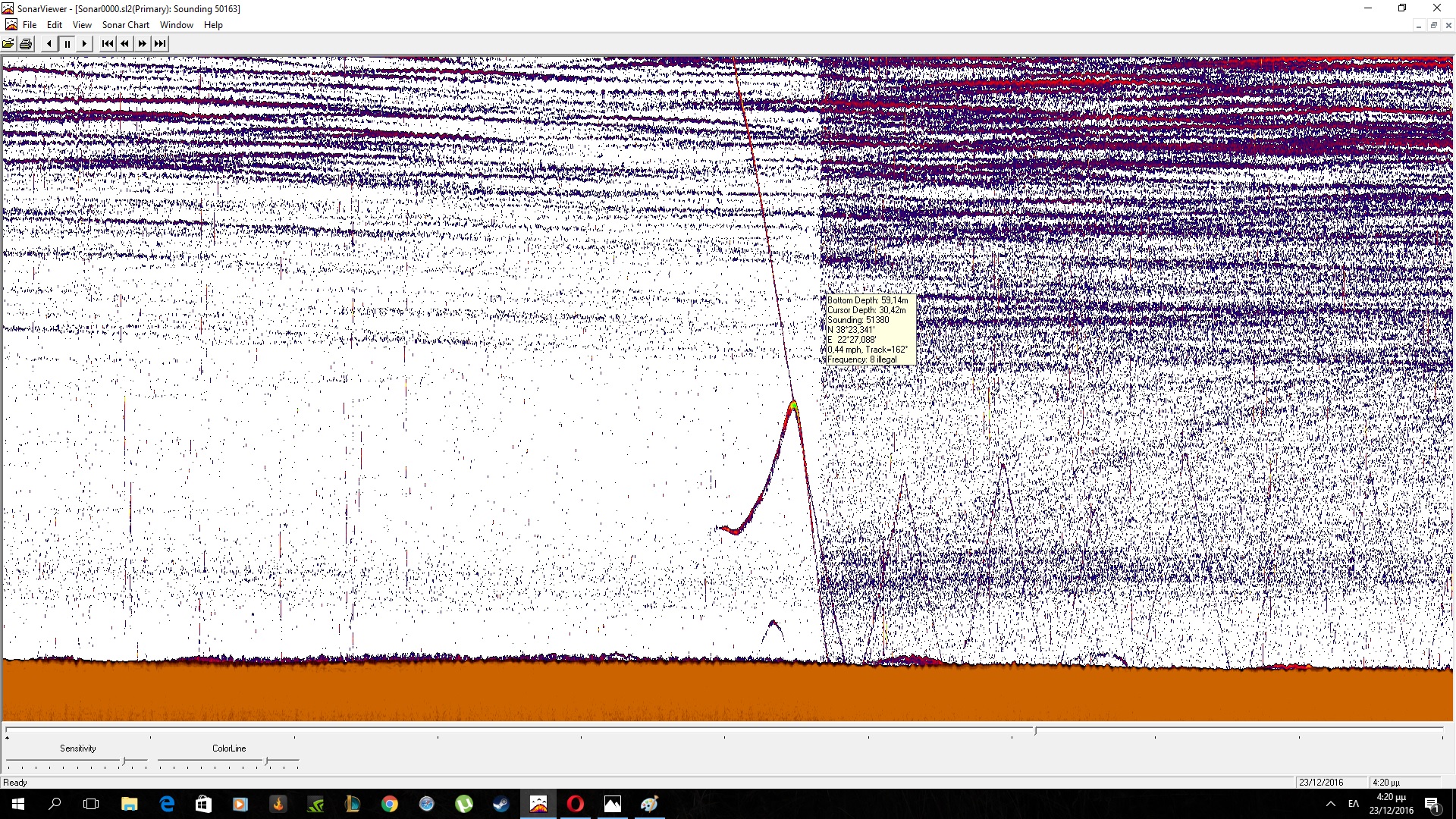The height and width of the screenshot is (819, 1456).
Task: Open the Window menu
Action: [x=177, y=25]
